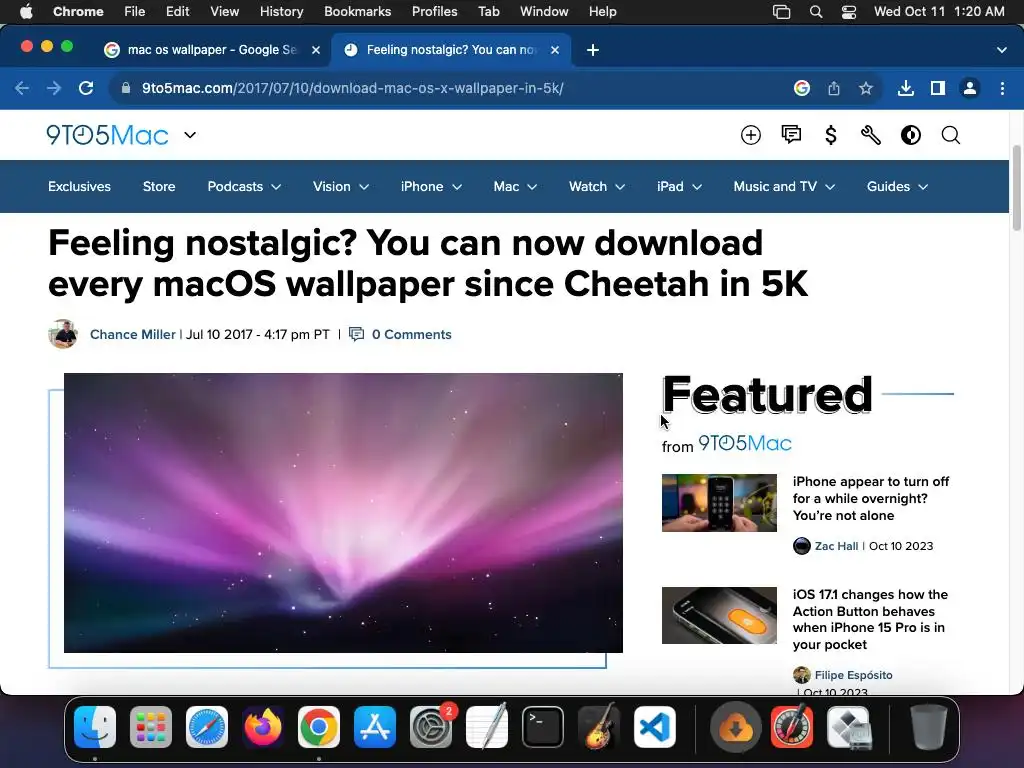Open Chrome three-dot menu
The width and height of the screenshot is (1024, 768).
(1002, 88)
